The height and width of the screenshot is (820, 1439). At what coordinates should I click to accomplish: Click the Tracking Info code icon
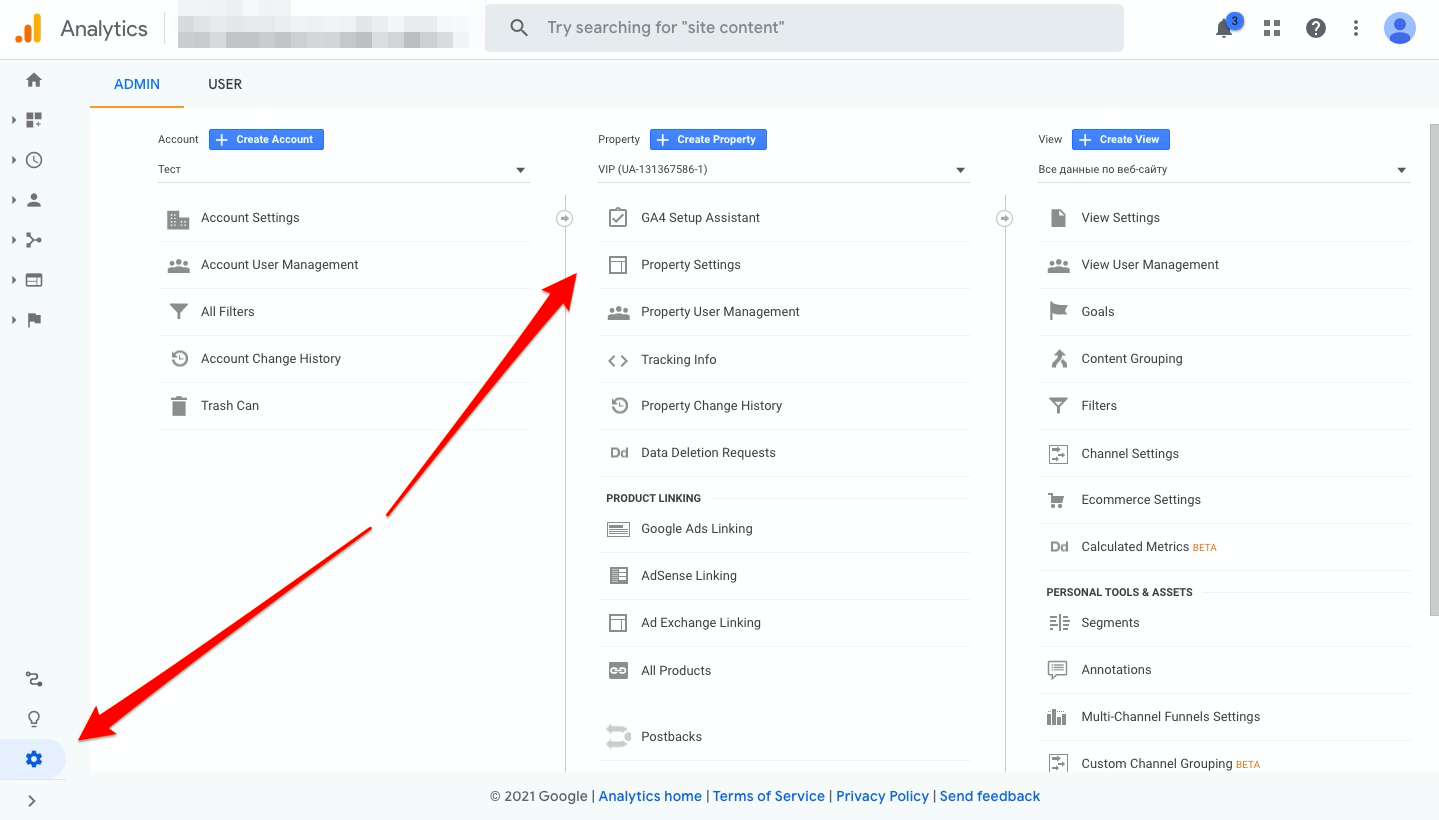pos(618,360)
